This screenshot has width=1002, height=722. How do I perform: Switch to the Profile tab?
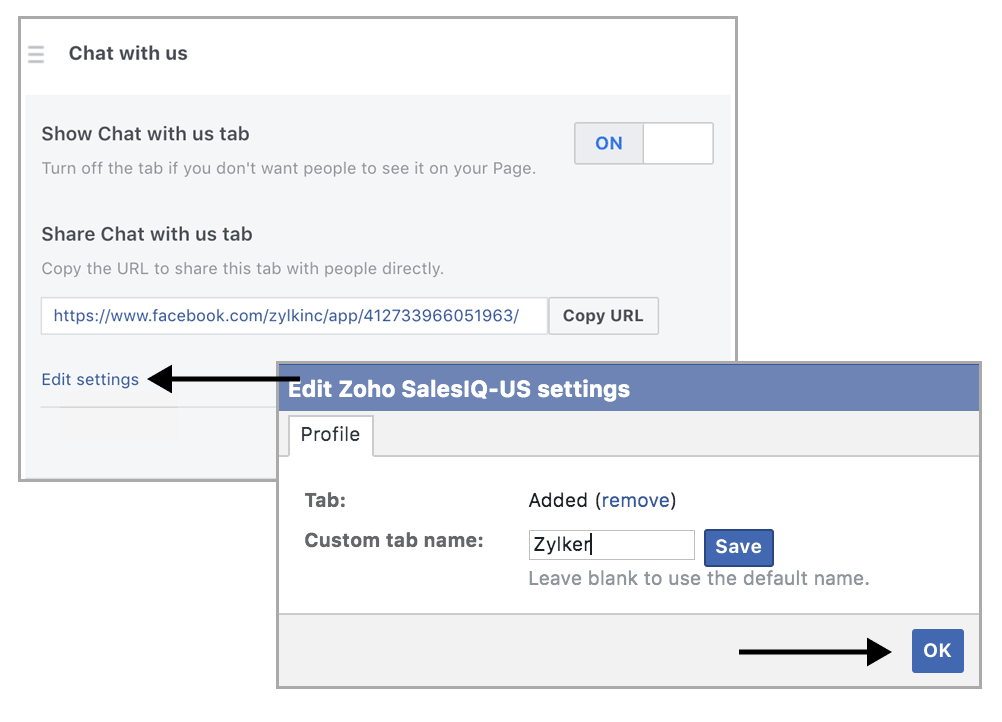point(330,435)
